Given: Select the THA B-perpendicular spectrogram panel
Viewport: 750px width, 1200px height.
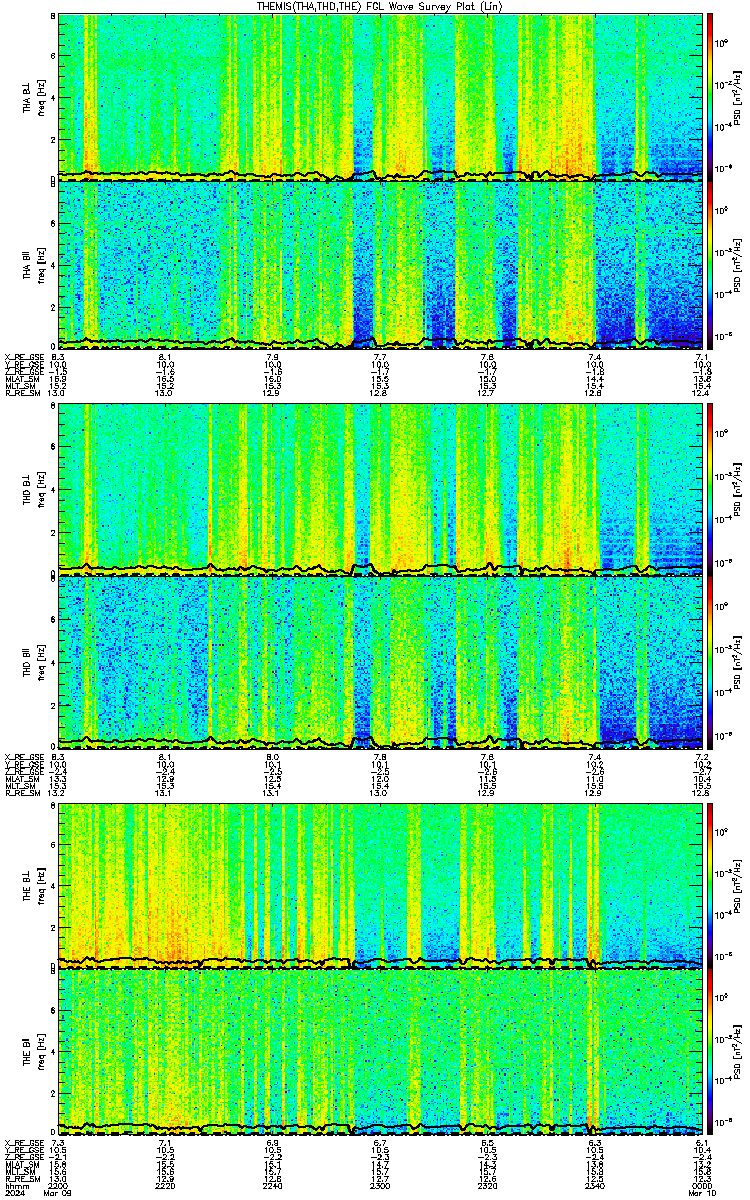Looking at the screenshot, I should [380, 96].
